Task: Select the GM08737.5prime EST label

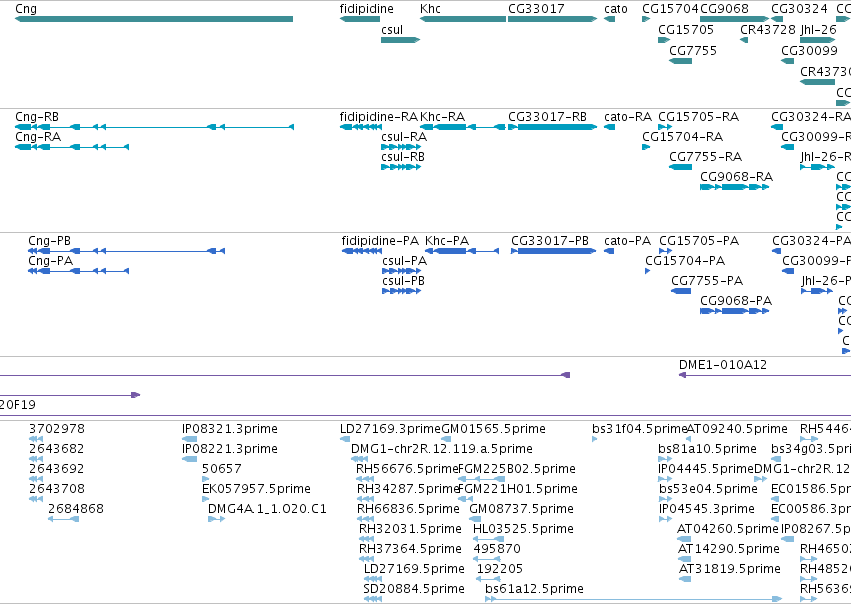Action: pos(522,509)
